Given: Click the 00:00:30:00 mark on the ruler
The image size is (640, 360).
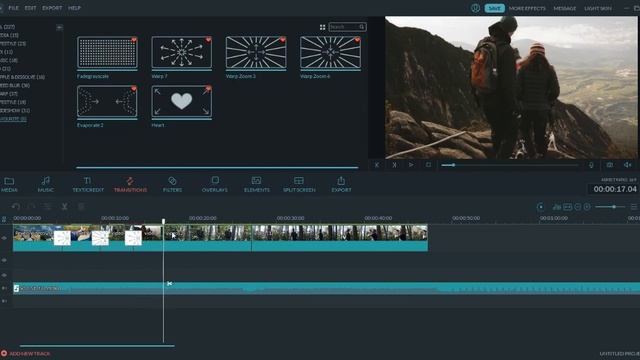Looking at the screenshot, I should pyautogui.click(x=290, y=218).
